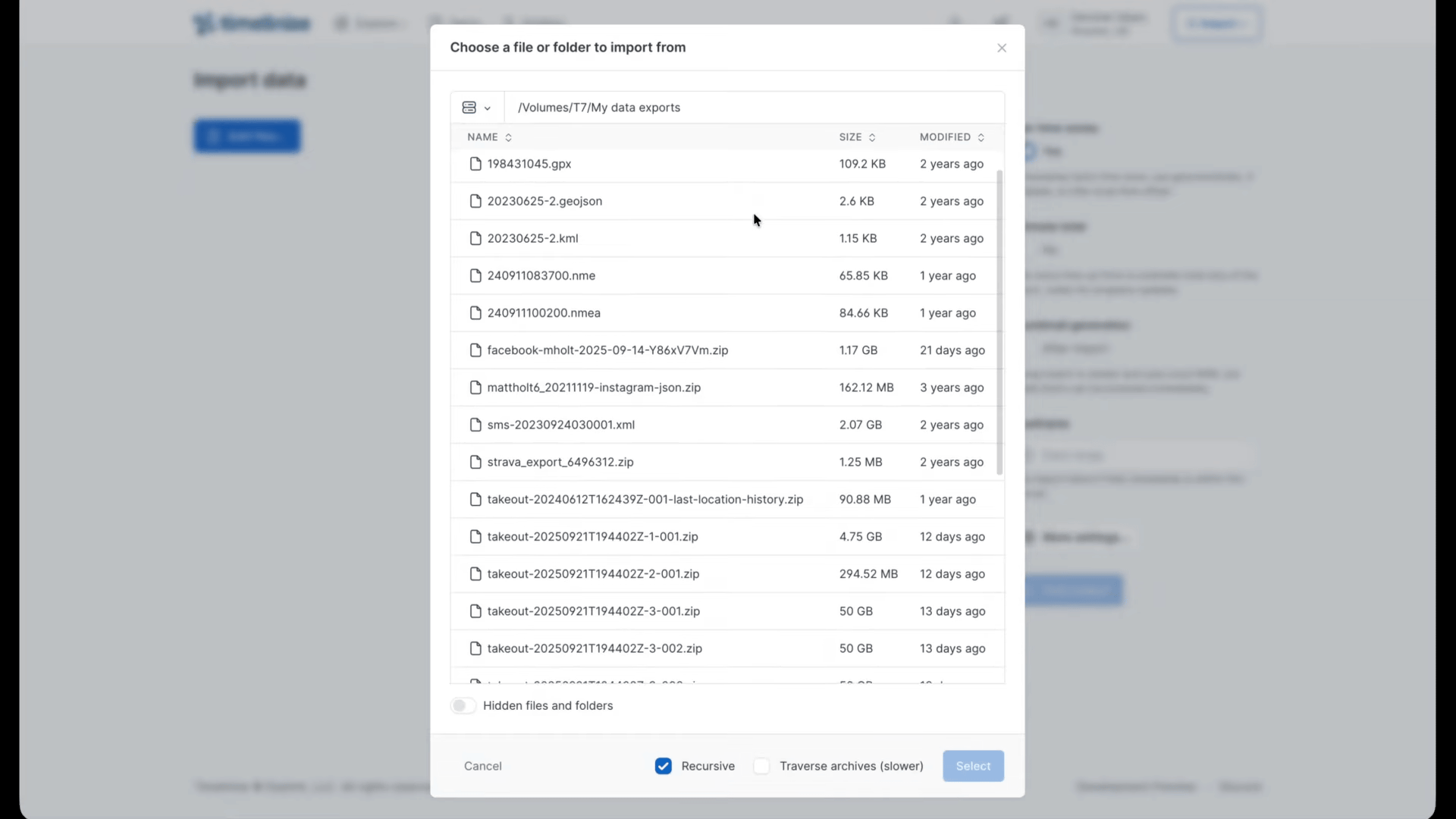
Task: Toggle Hidden files and folders switch
Action: 463,706
